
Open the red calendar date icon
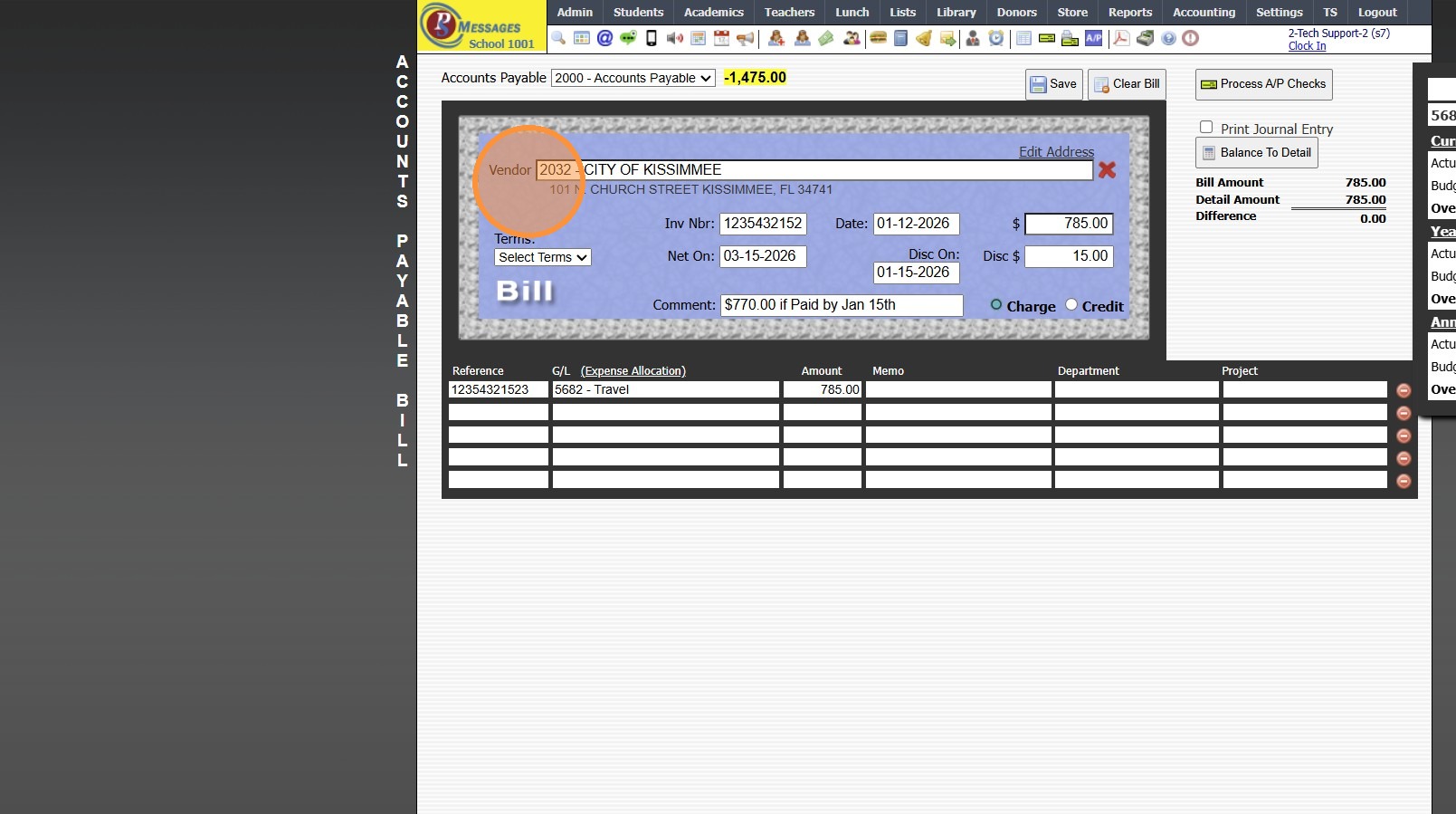[721, 38]
